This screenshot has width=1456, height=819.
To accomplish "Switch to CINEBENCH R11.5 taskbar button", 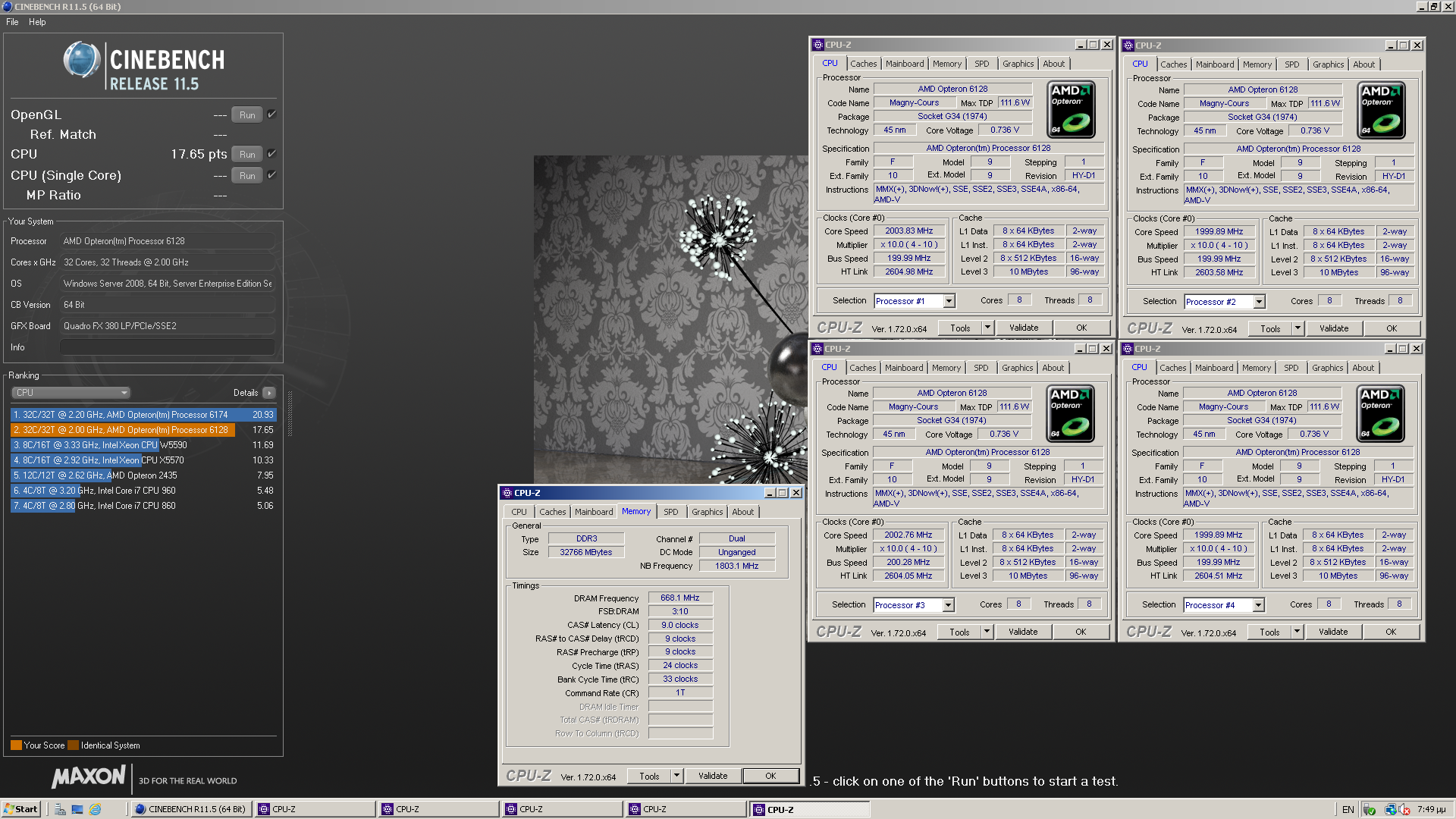I will 192,809.
